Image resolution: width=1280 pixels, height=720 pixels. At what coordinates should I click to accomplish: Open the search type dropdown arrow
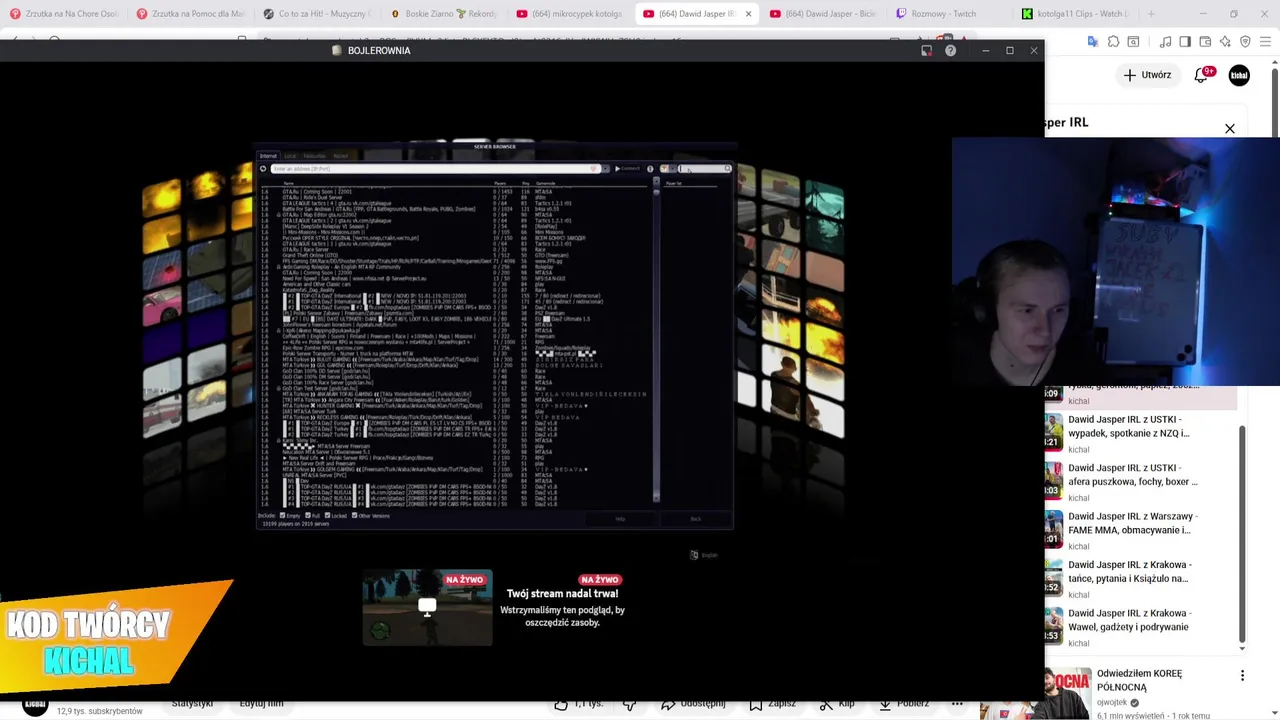tap(672, 168)
